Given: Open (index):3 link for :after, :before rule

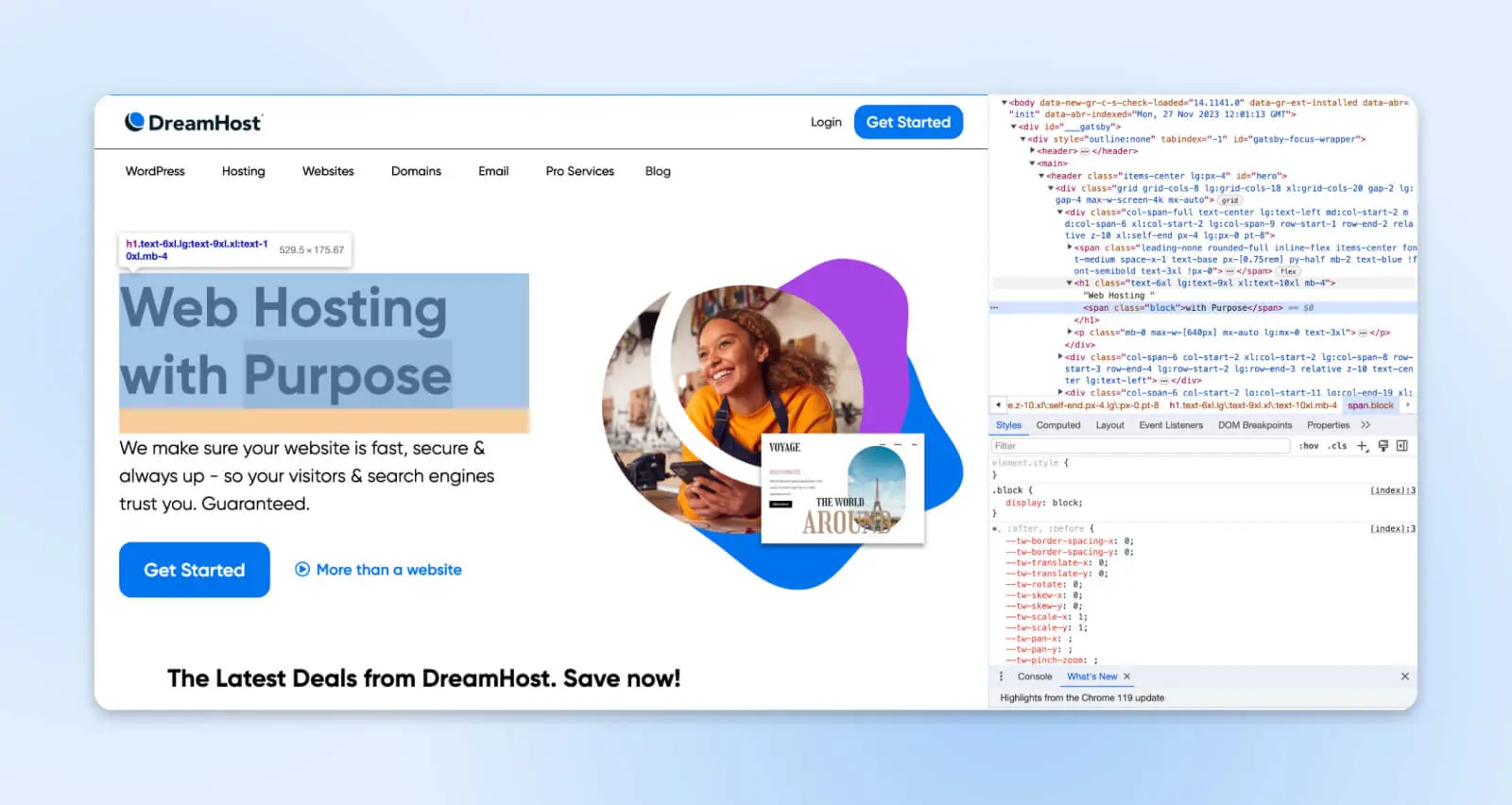Looking at the screenshot, I should tap(1393, 528).
